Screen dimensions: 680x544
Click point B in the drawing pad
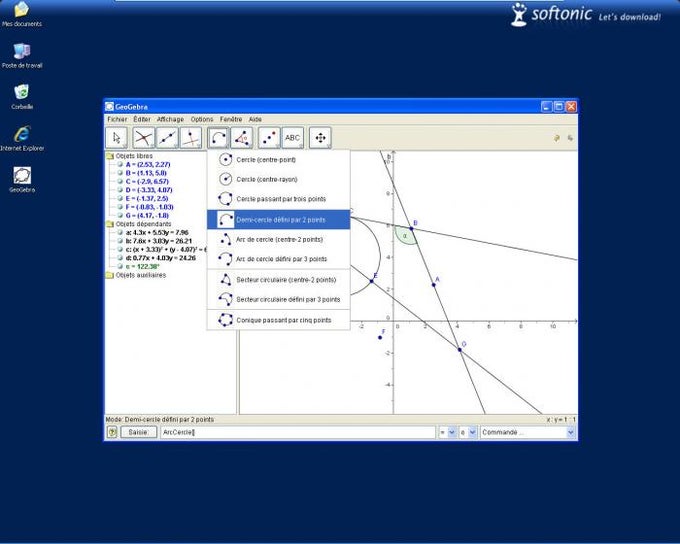[412, 229]
